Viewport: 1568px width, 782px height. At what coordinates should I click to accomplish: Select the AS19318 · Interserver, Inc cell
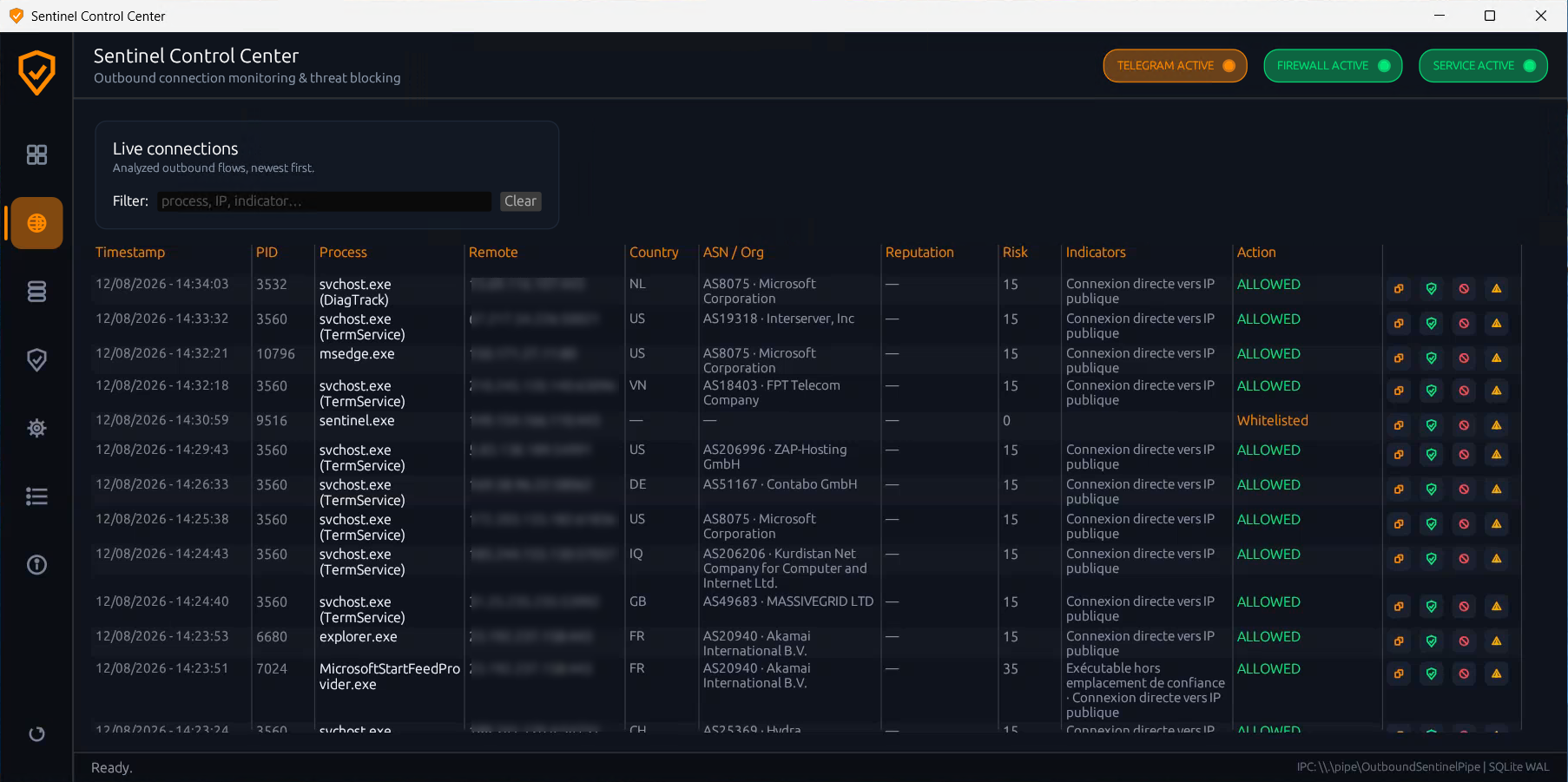[779, 319]
